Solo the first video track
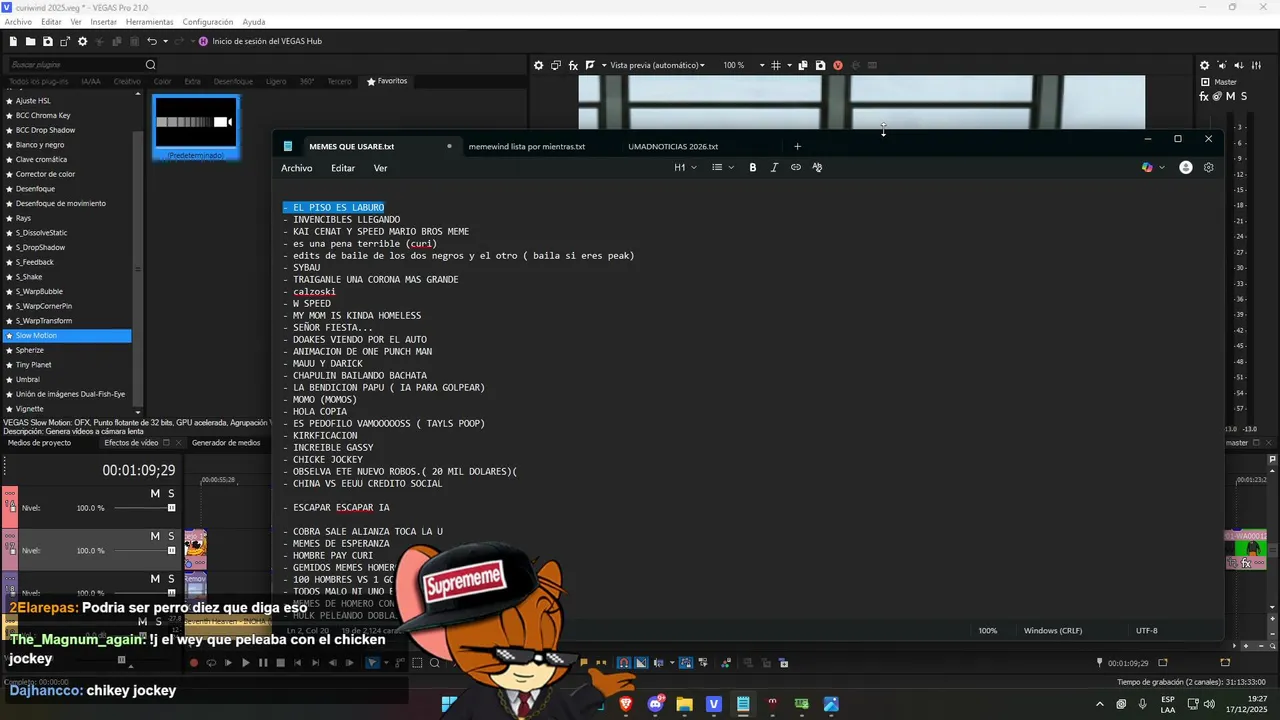The image size is (1280, 720). coord(171,494)
